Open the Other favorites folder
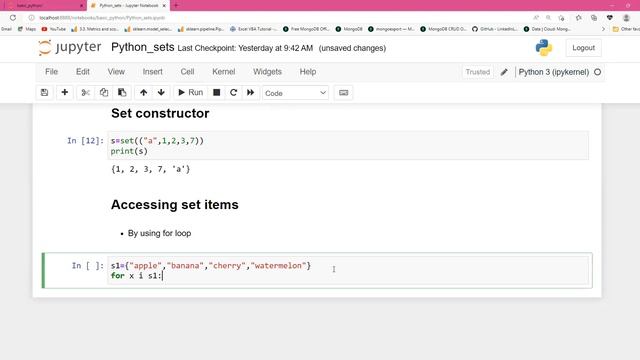Image resolution: width=640 pixels, height=360 pixels. (x=626, y=29)
